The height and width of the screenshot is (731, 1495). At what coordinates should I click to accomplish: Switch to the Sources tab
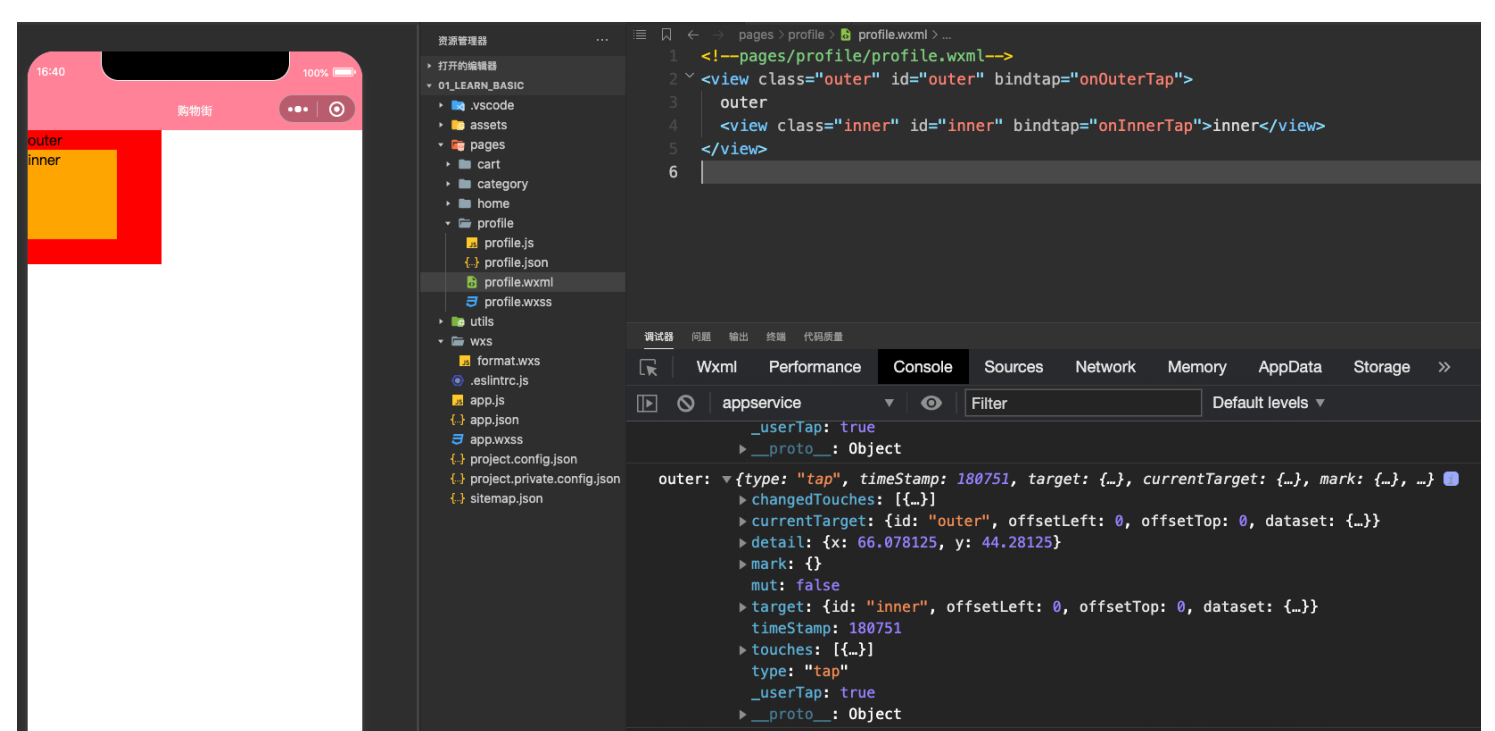tap(1014, 367)
